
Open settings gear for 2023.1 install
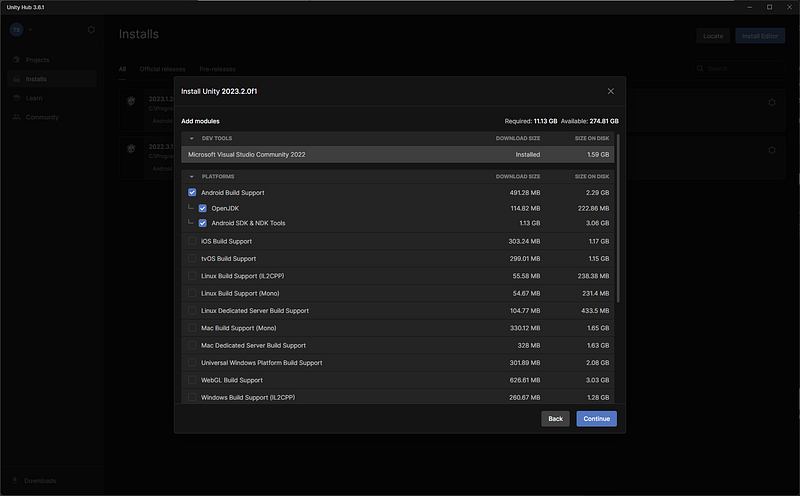point(772,103)
